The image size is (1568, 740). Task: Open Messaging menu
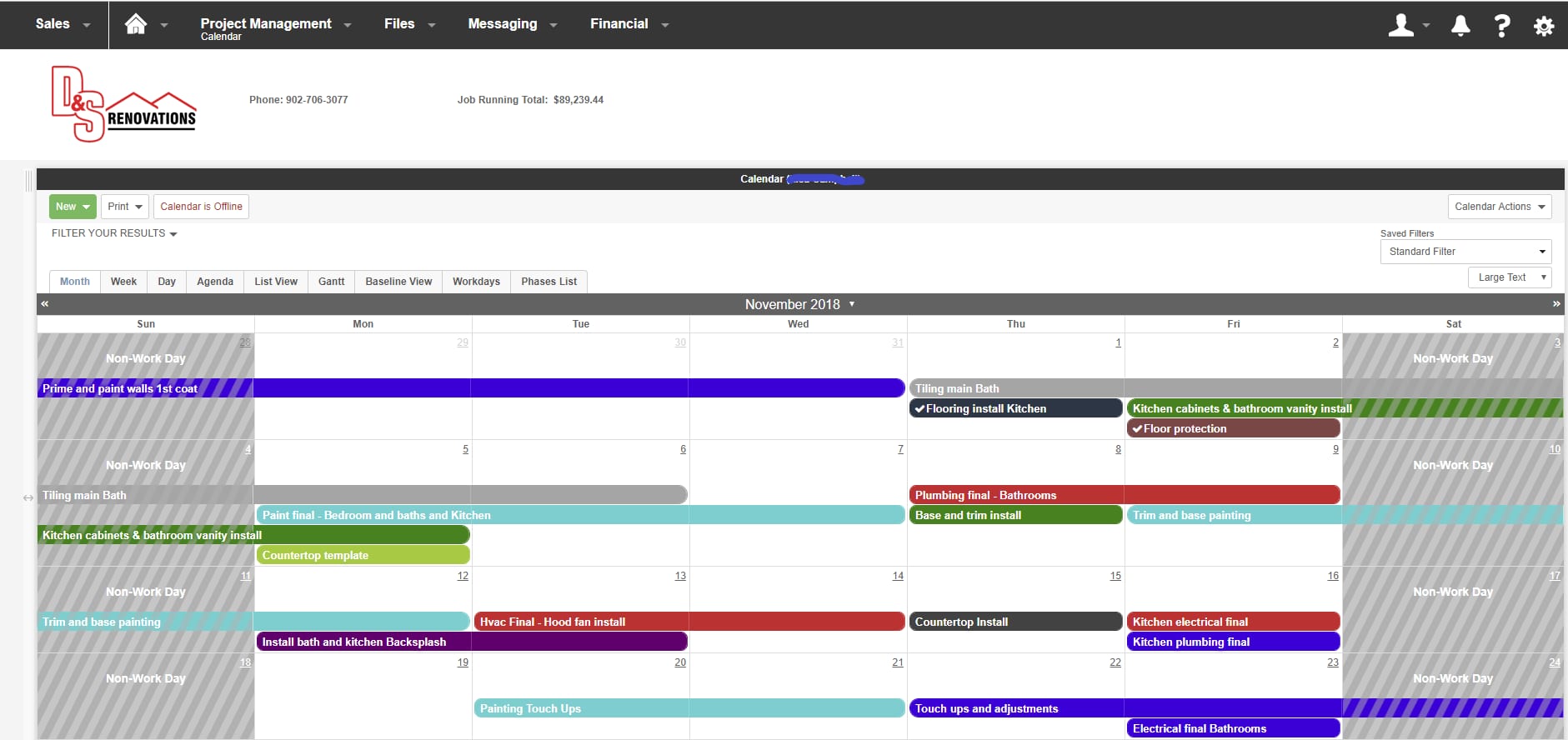pyautogui.click(x=512, y=24)
